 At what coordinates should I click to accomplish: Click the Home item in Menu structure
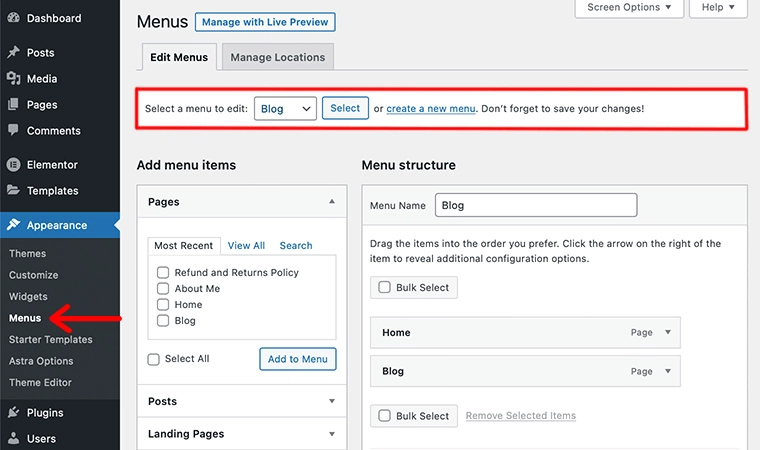coord(525,332)
